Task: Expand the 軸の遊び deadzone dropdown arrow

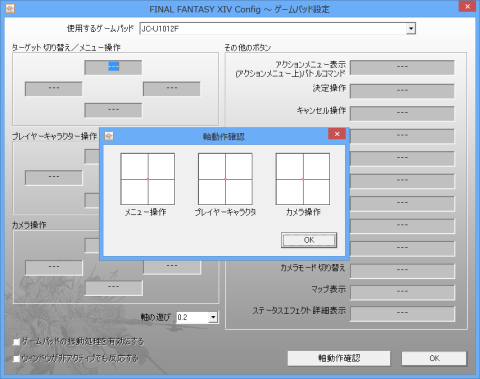Action: point(213,317)
